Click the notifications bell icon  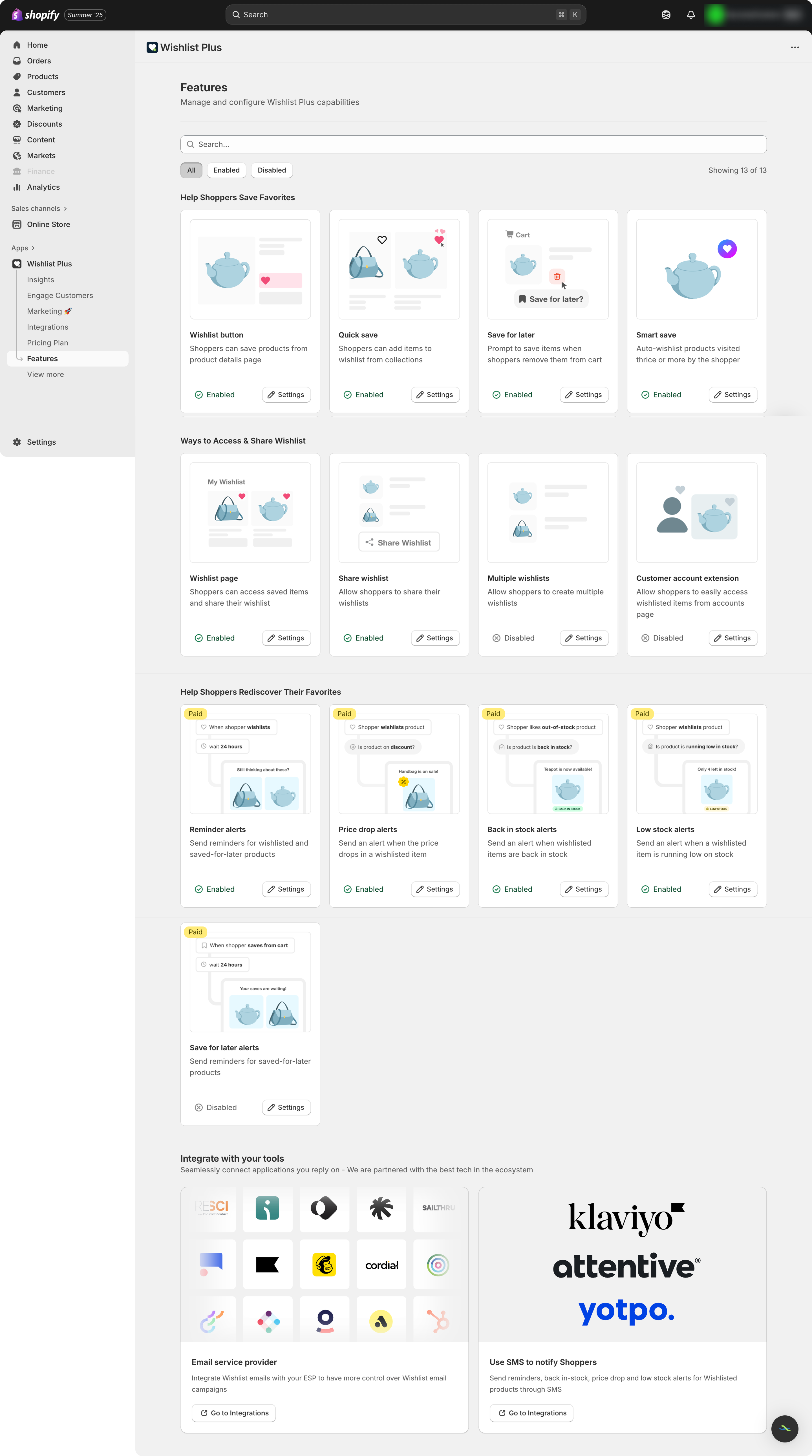click(x=690, y=15)
